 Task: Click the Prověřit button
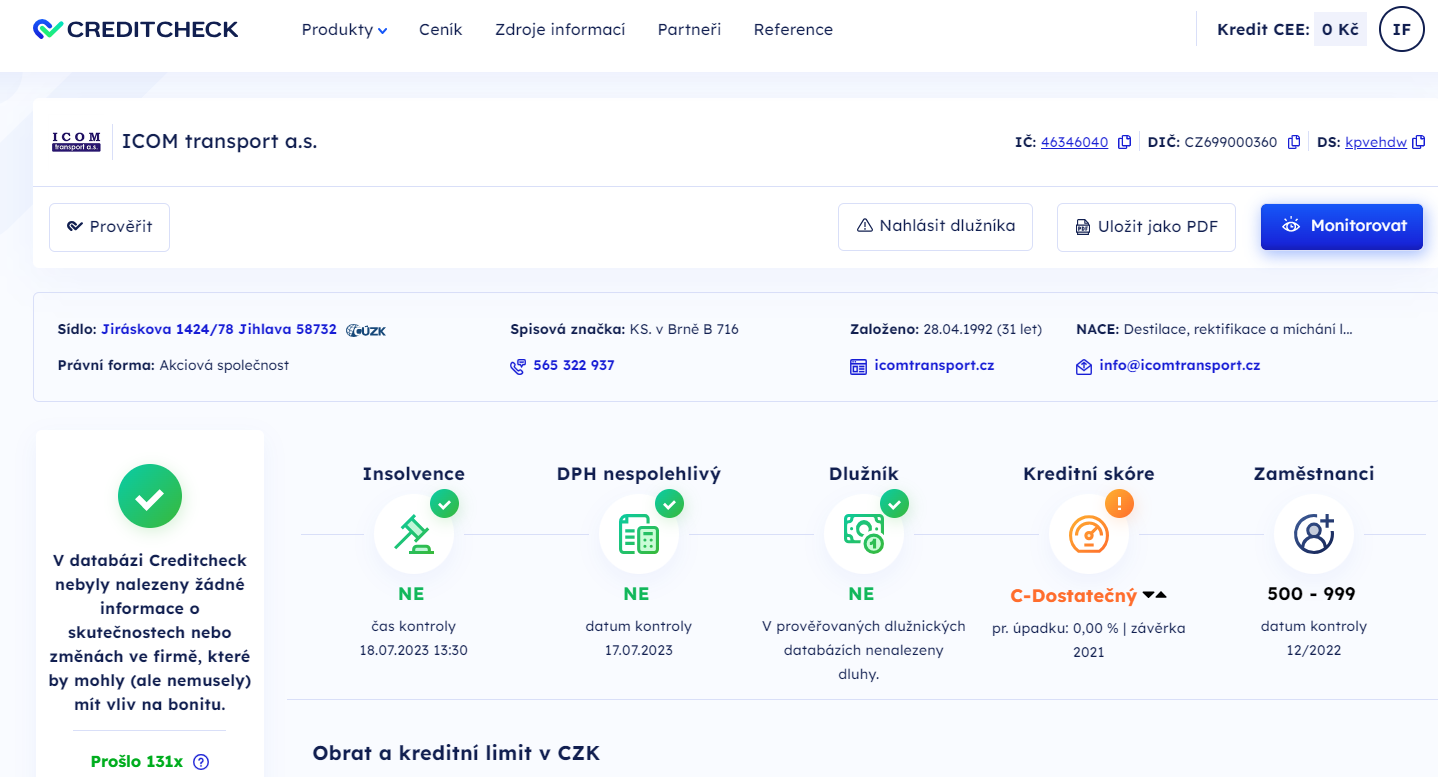click(x=109, y=227)
